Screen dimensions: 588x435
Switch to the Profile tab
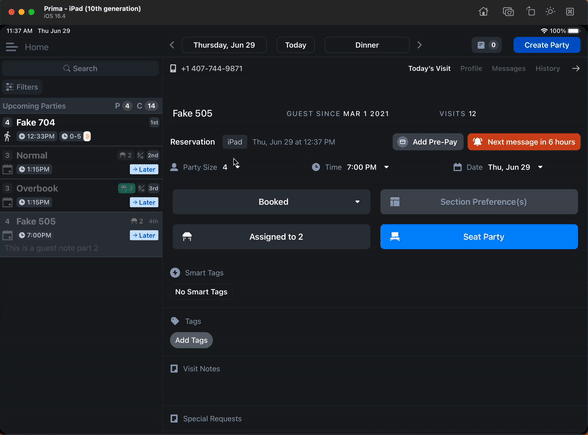(471, 69)
